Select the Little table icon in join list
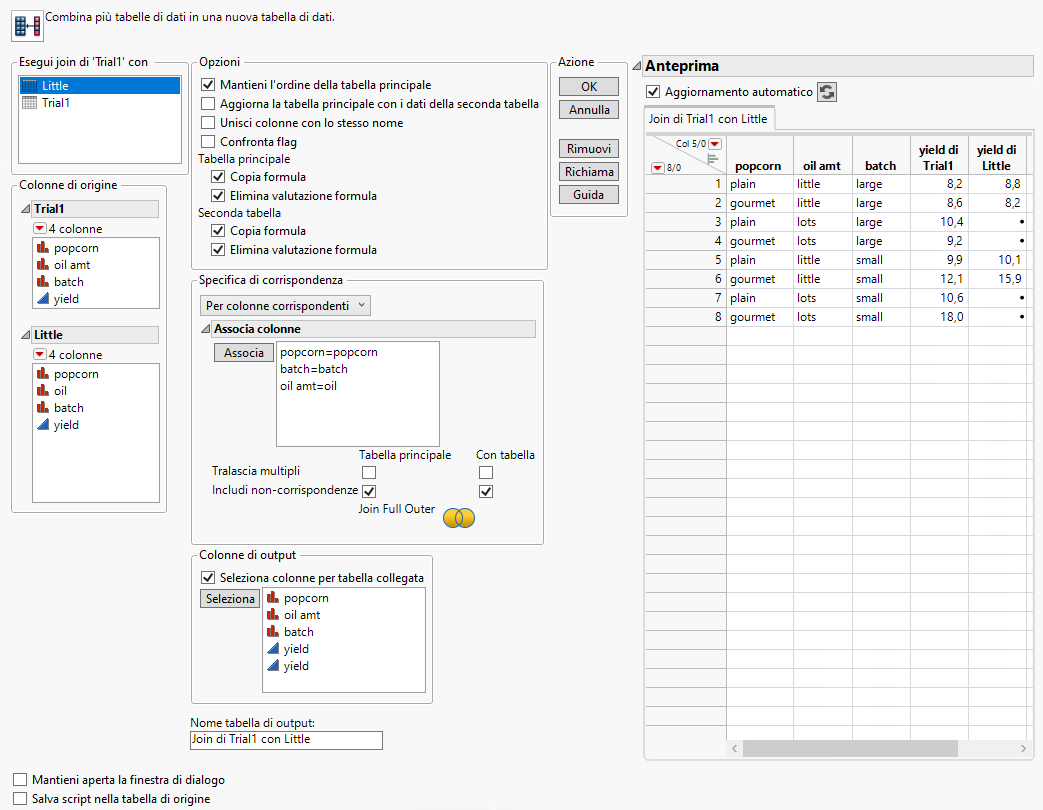The width and height of the screenshot is (1043, 810). pyautogui.click(x=30, y=86)
